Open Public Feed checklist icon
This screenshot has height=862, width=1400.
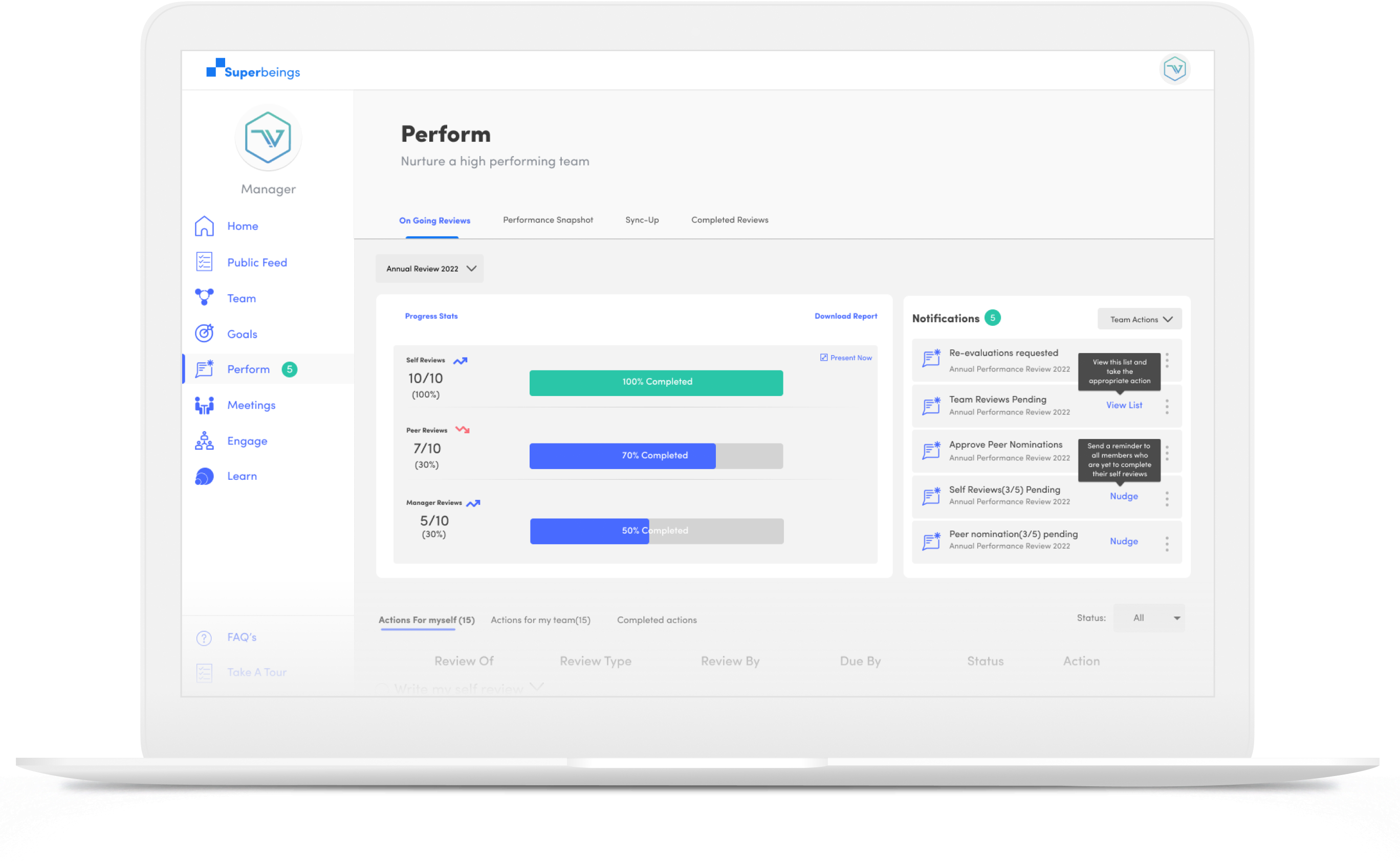point(204,262)
